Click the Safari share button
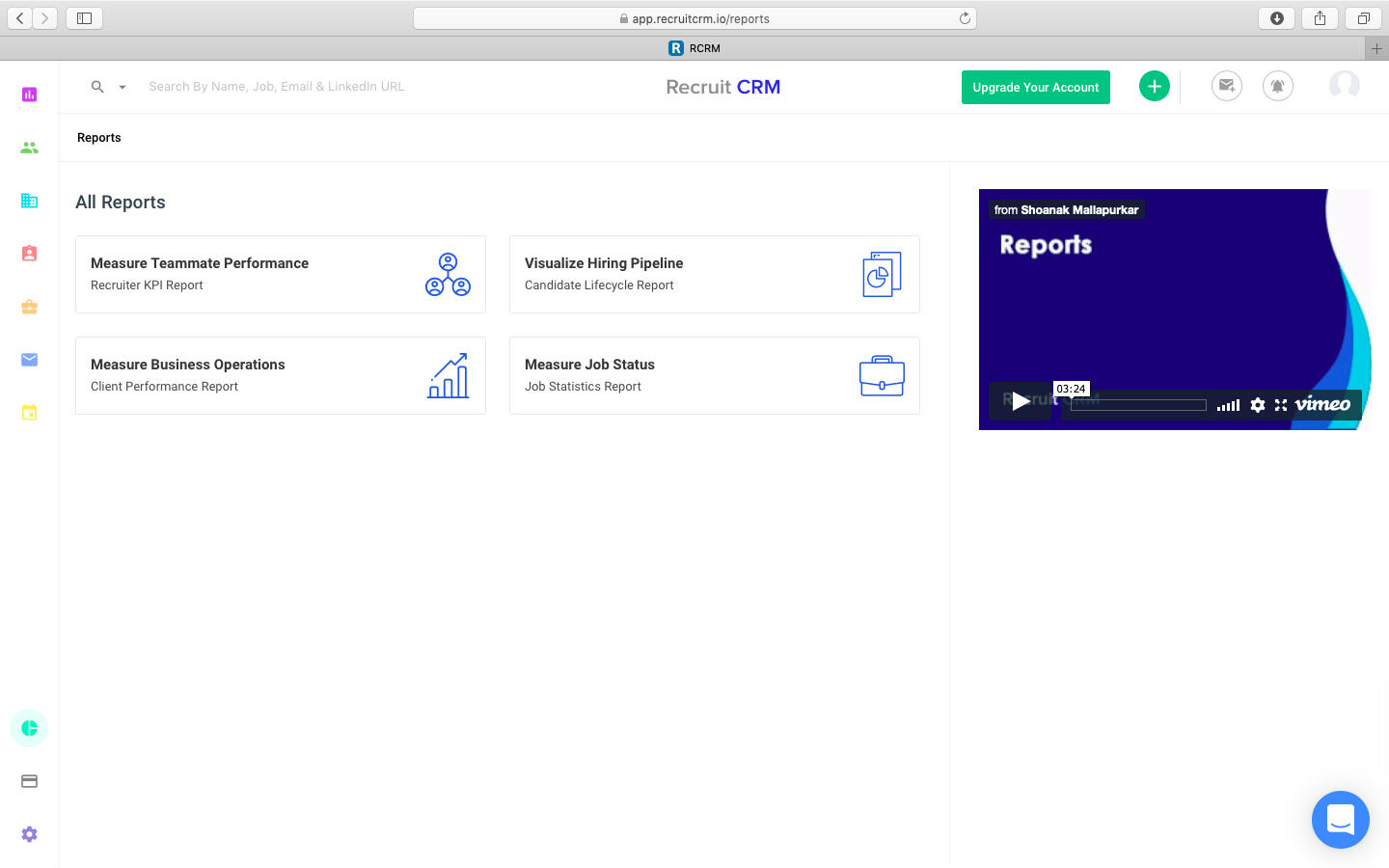The image size is (1389, 868). coord(1320,18)
